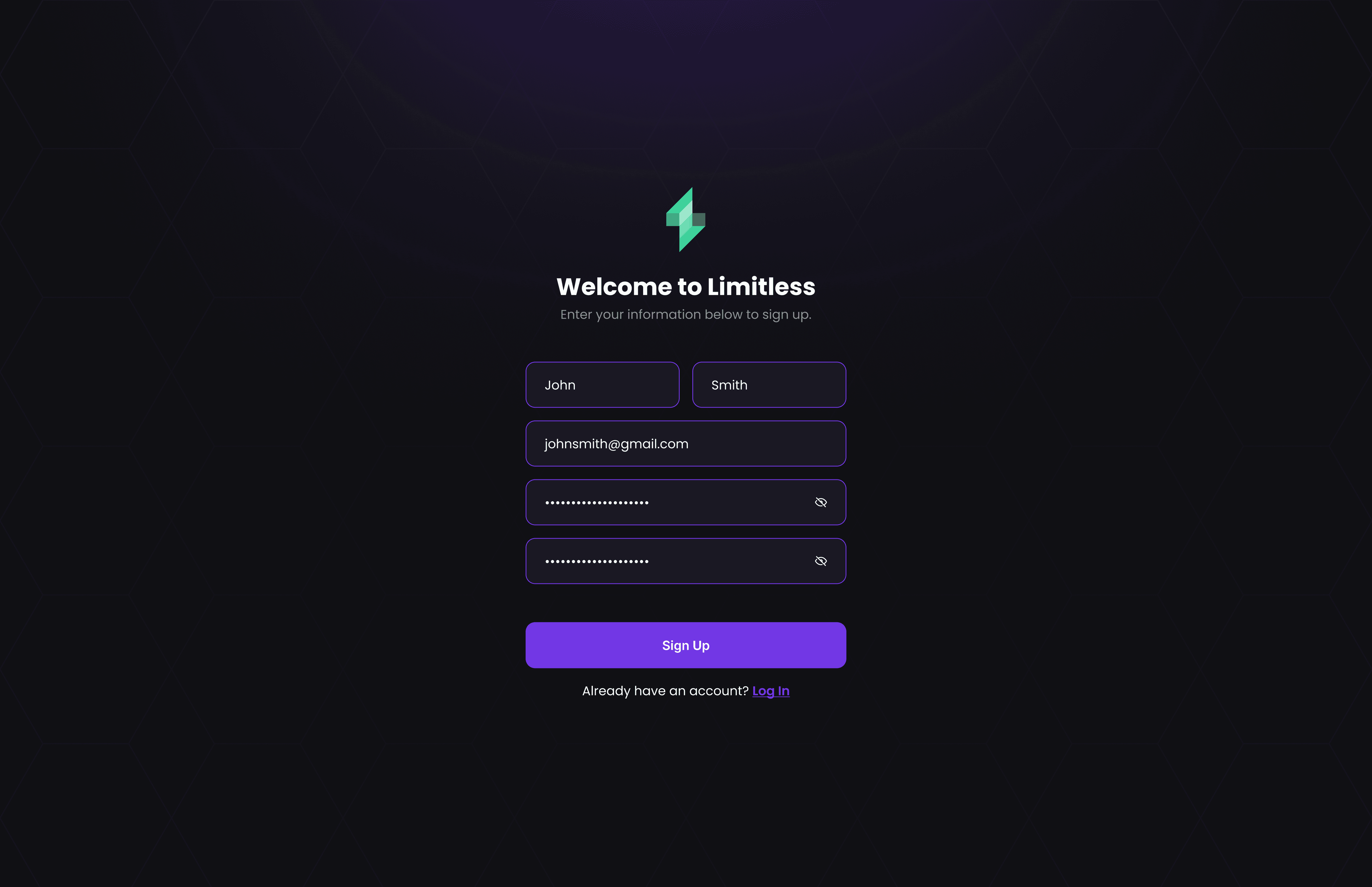Focus the first name field containing John

coord(602,385)
